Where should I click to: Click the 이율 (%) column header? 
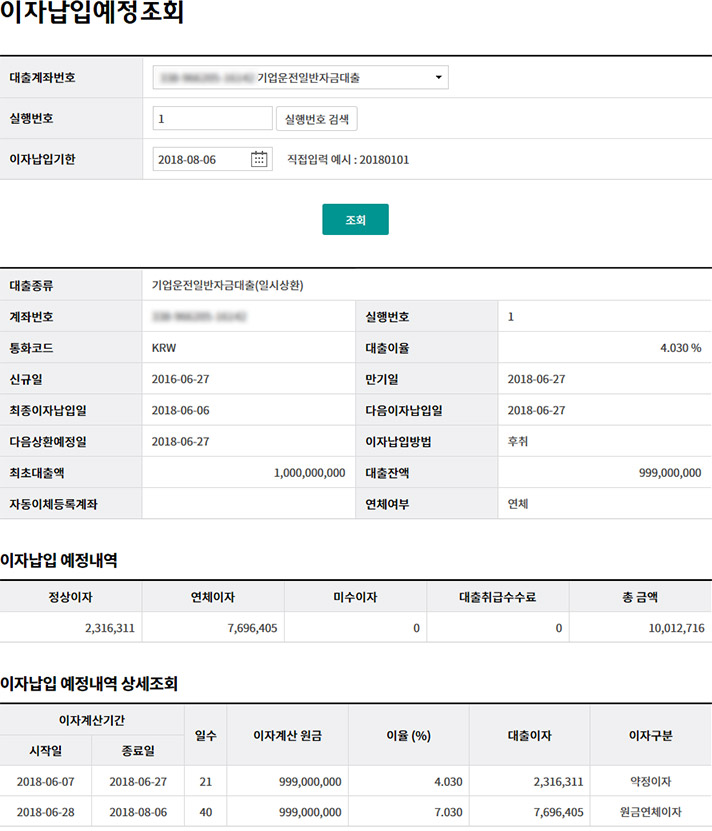click(408, 735)
